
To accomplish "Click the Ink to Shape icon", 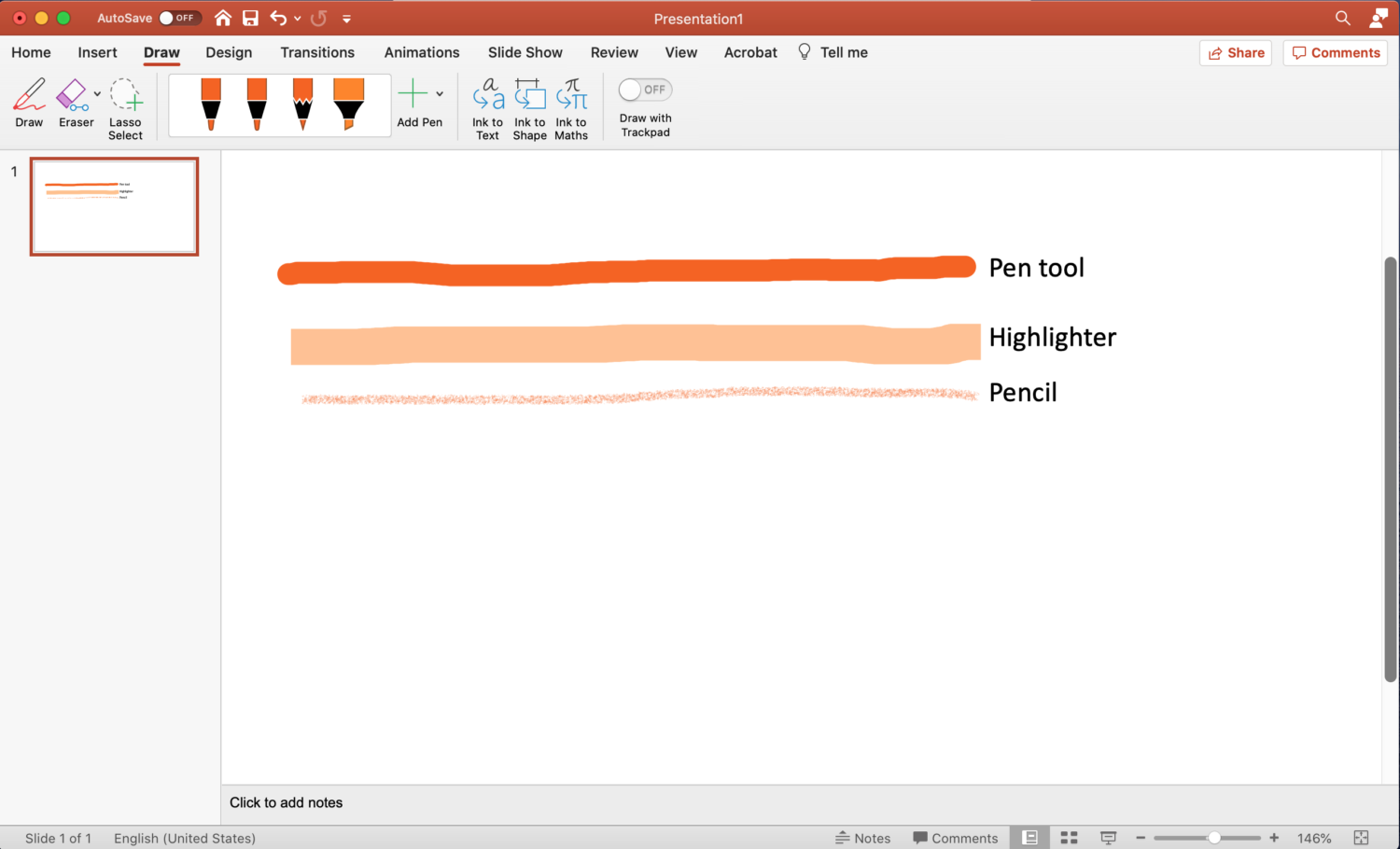I will (x=529, y=95).
